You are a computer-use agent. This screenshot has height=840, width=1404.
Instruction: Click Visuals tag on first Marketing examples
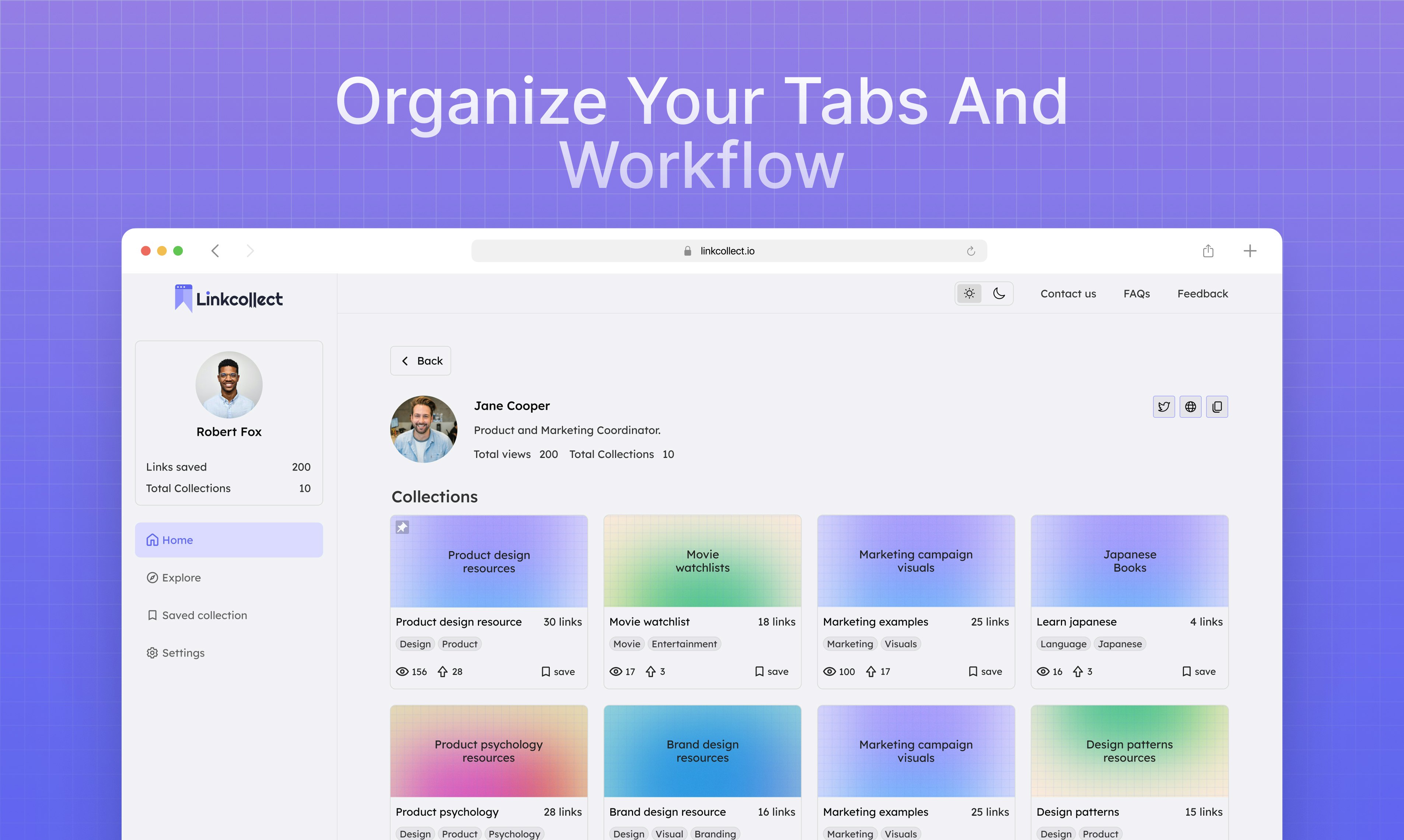901,644
